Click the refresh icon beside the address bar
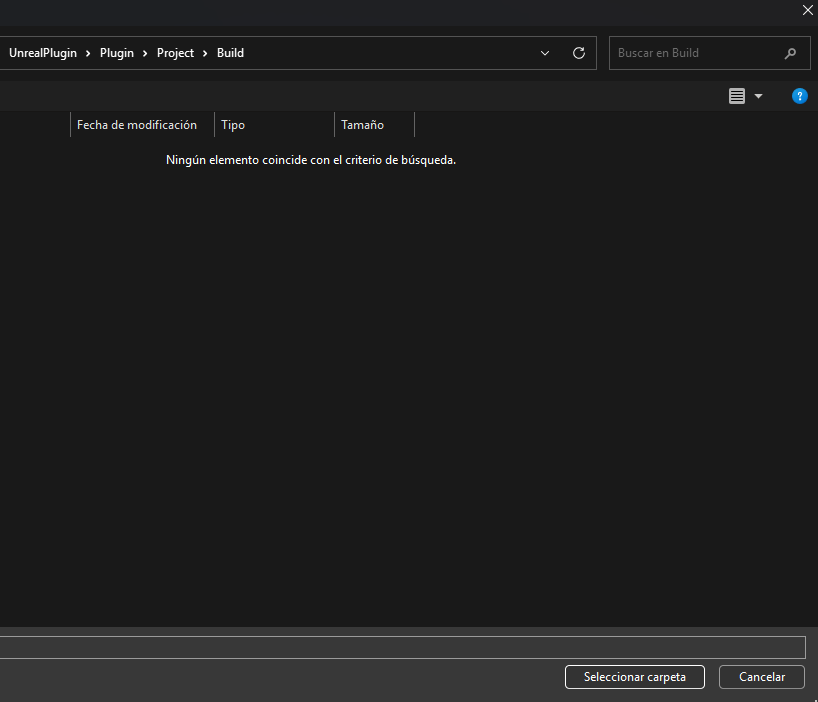The width and height of the screenshot is (818, 702). click(x=578, y=53)
